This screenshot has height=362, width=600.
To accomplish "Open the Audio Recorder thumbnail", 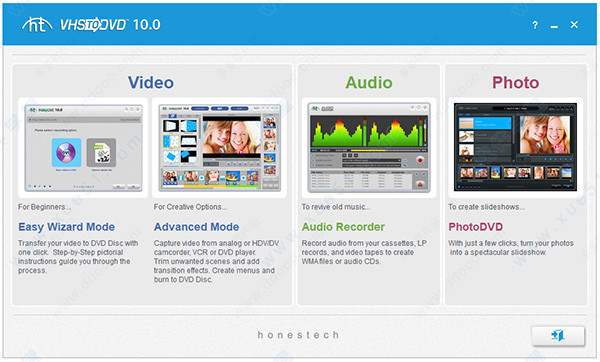I will point(369,148).
